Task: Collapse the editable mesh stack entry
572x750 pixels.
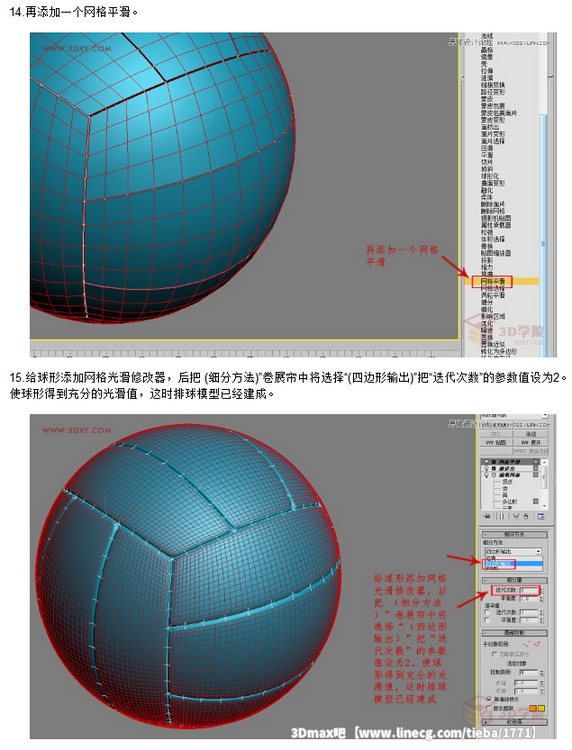Action: [x=494, y=474]
